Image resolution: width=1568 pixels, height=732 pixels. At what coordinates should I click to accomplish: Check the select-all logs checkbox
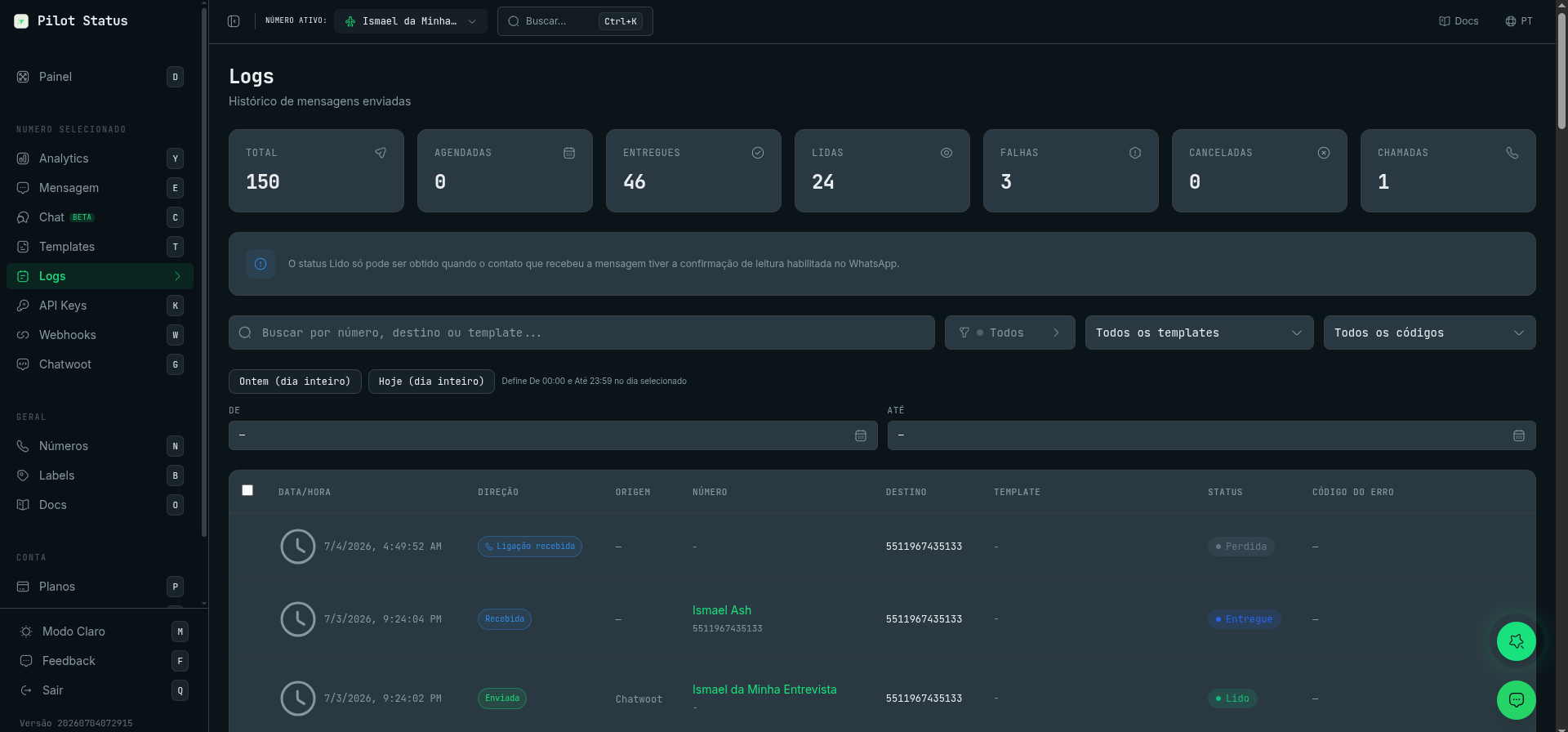pos(247,490)
